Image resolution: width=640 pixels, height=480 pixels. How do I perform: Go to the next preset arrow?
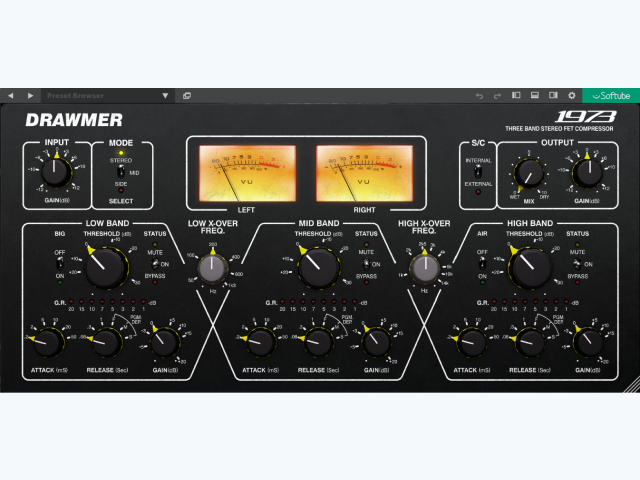tap(30, 96)
